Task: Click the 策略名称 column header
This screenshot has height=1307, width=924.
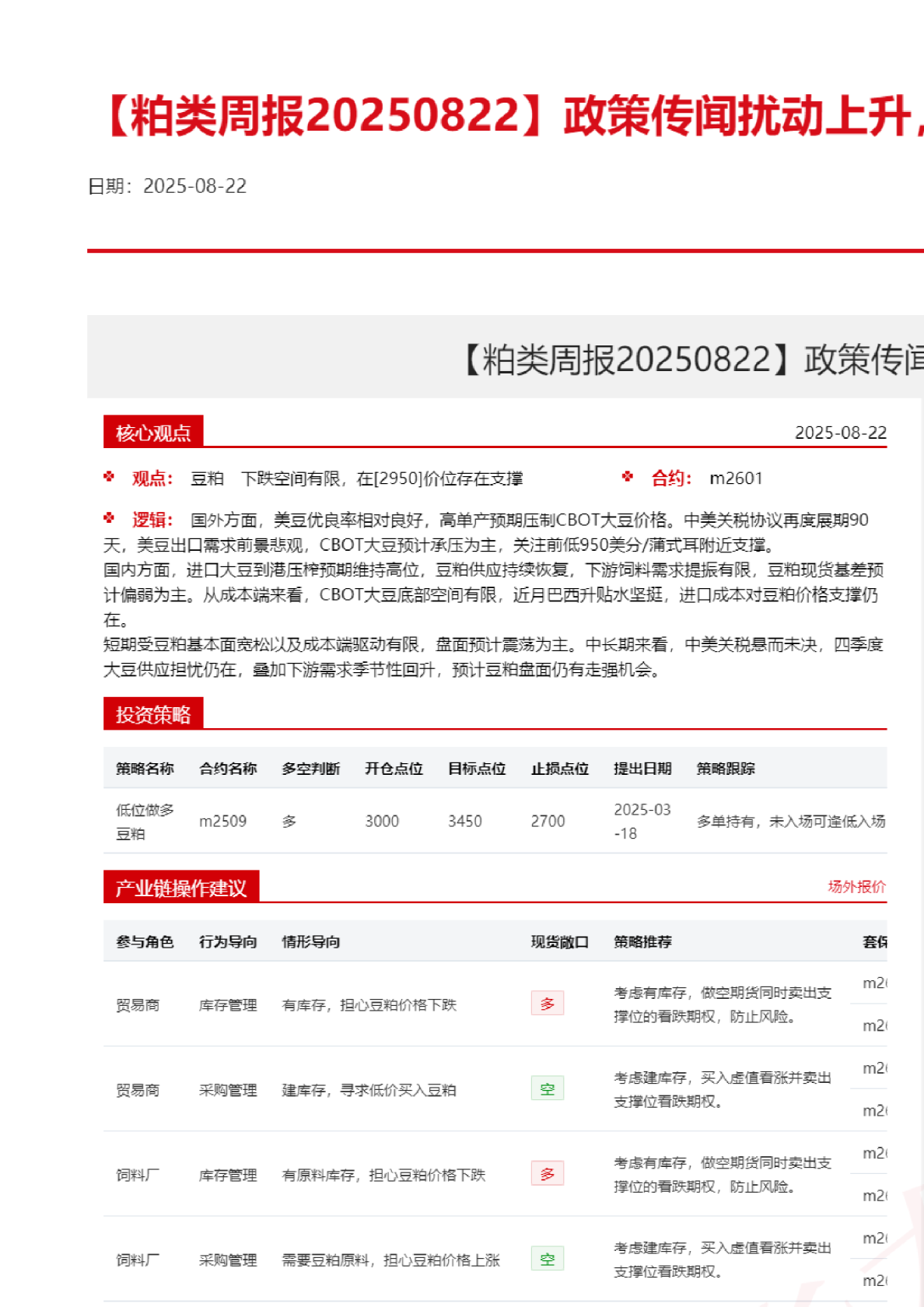Action: (x=145, y=769)
